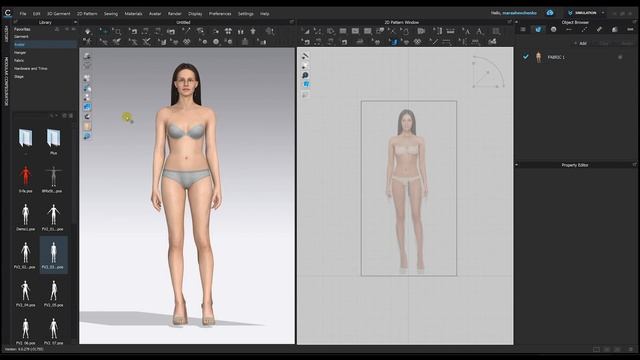The width and height of the screenshot is (640, 360).
Task: Open the Avatar menu
Action: (155, 13)
